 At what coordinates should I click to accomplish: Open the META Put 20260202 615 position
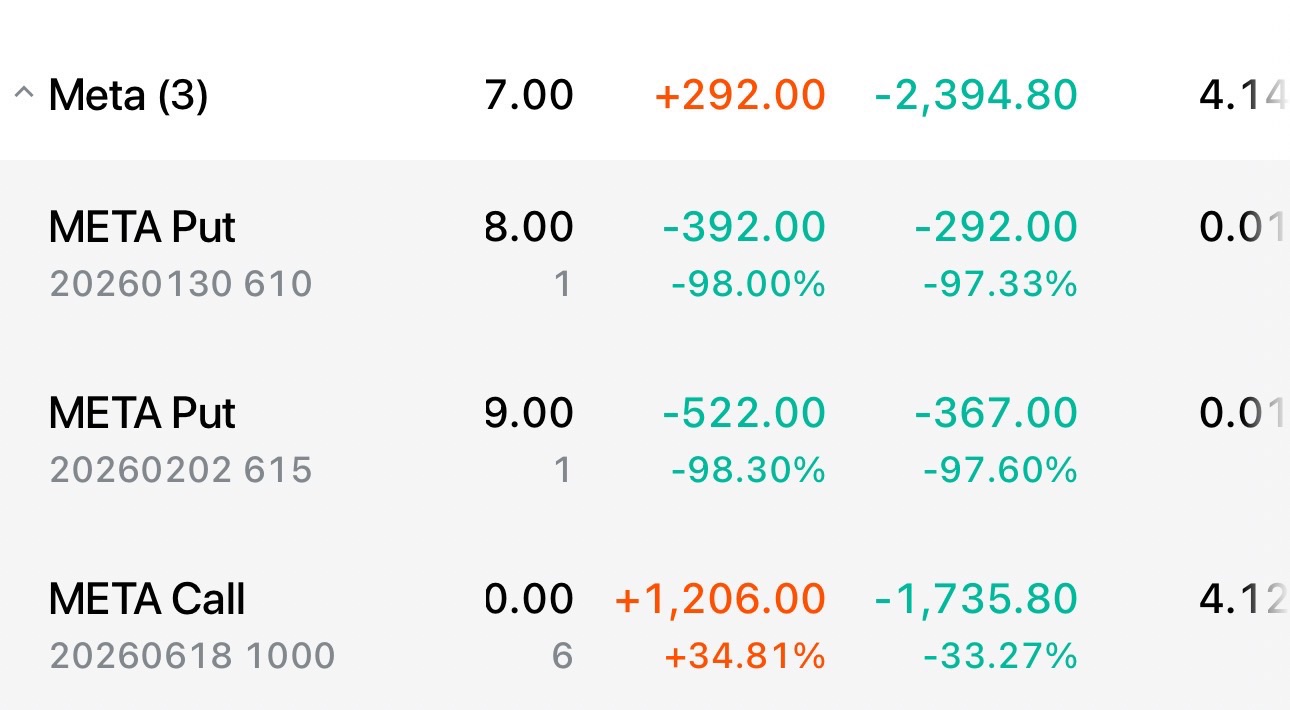coord(142,413)
